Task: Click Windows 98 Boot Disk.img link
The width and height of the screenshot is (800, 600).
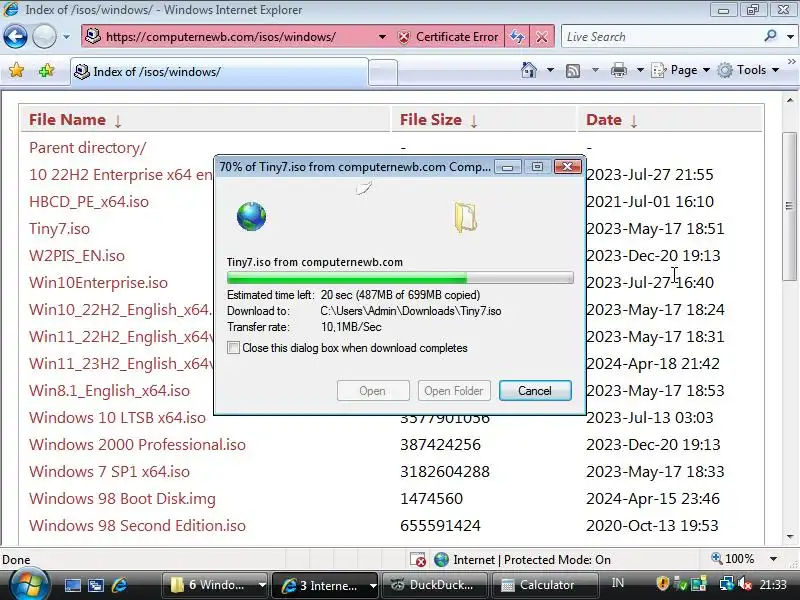Action: click(122, 499)
